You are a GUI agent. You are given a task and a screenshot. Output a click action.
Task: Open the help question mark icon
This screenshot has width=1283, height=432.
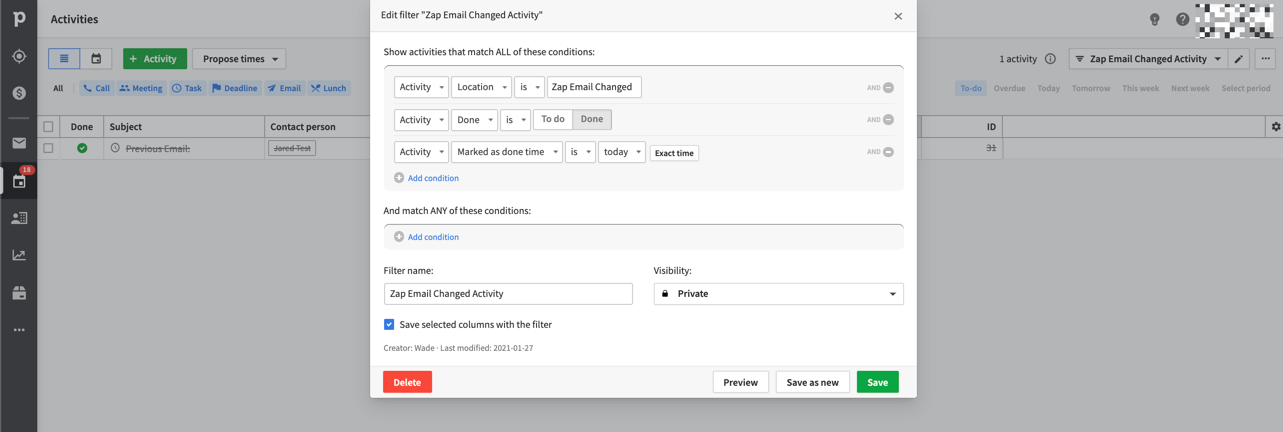(1183, 19)
